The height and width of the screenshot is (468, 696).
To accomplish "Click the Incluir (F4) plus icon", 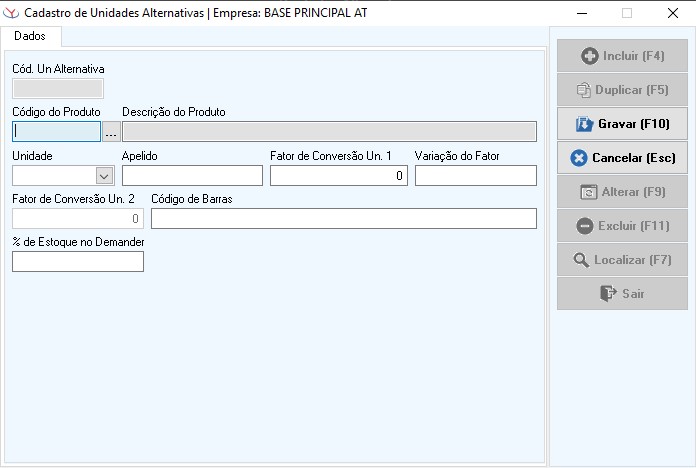I will pyautogui.click(x=590, y=57).
